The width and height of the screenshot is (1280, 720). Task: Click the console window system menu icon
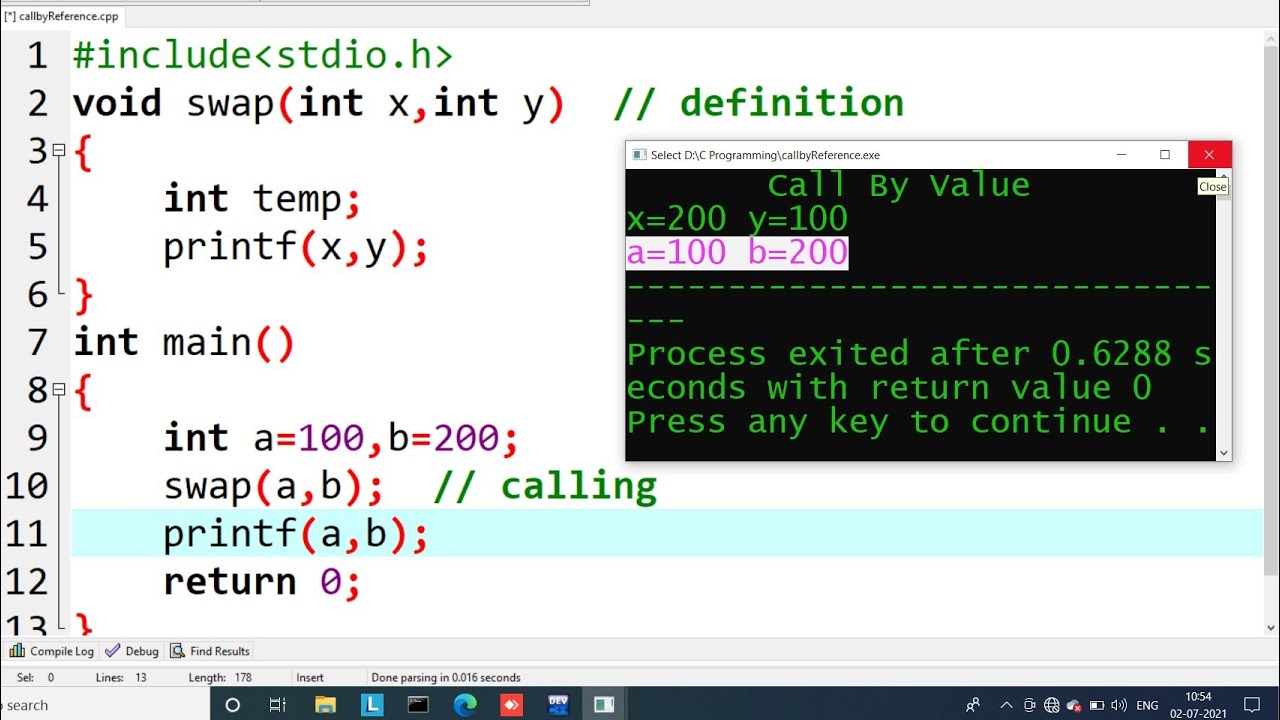pos(639,155)
